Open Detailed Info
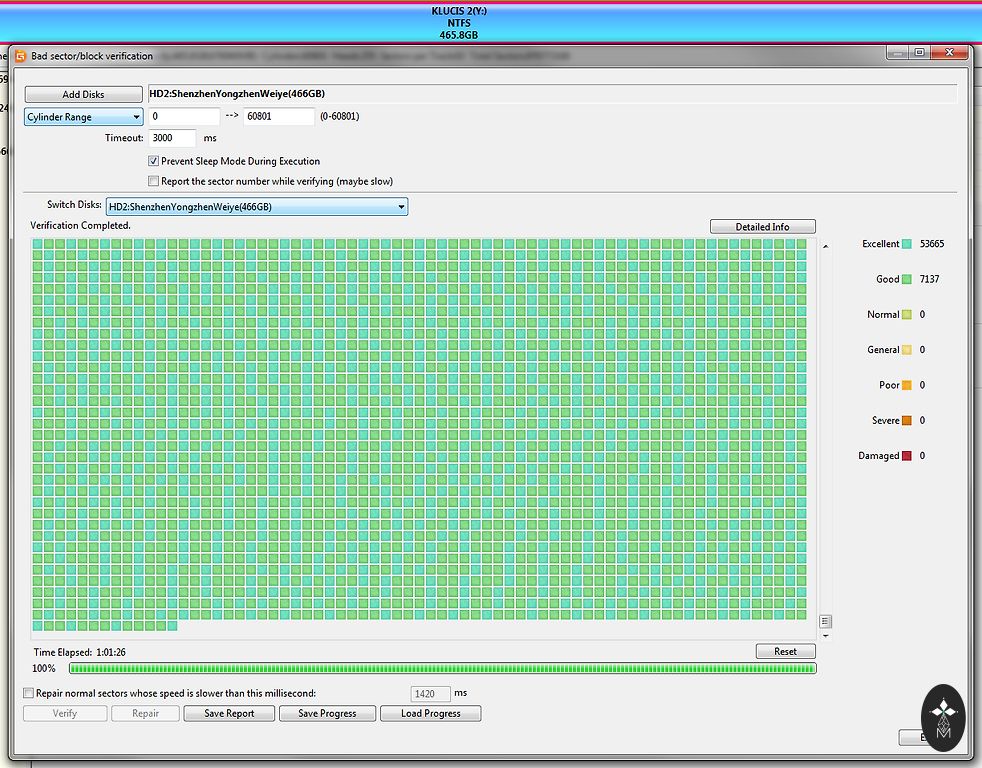The width and height of the screenshot is (982, 768). (x=762, y=227)
